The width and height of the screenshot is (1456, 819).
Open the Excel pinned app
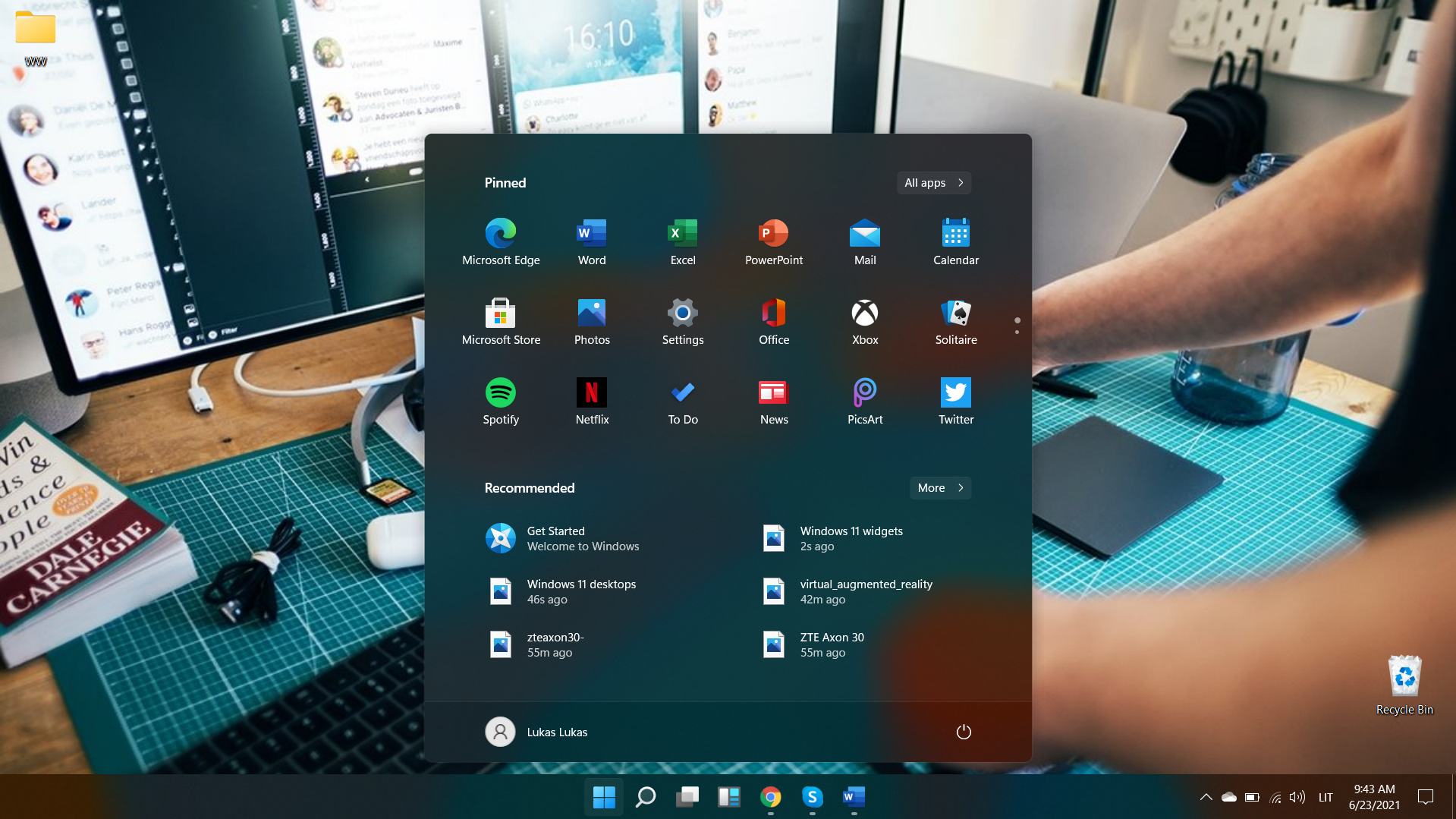tap(683, 243)
